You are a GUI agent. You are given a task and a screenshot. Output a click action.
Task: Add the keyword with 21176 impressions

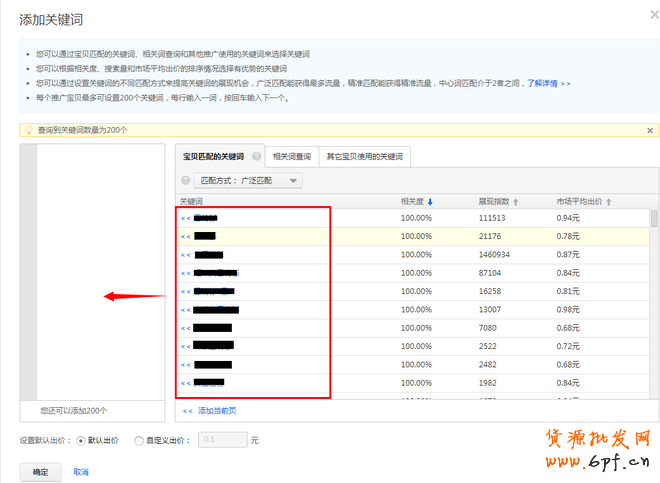[185, 236]
